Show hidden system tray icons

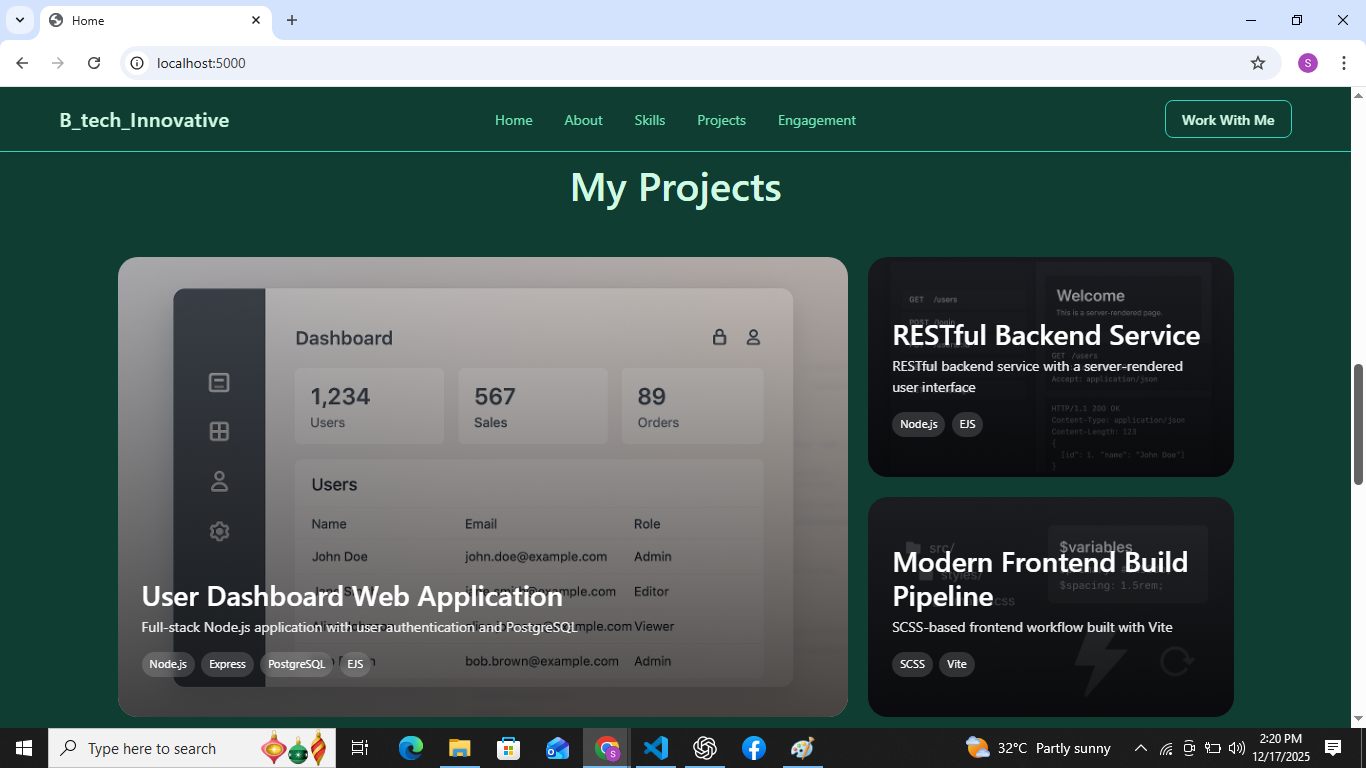point(1140,748)
